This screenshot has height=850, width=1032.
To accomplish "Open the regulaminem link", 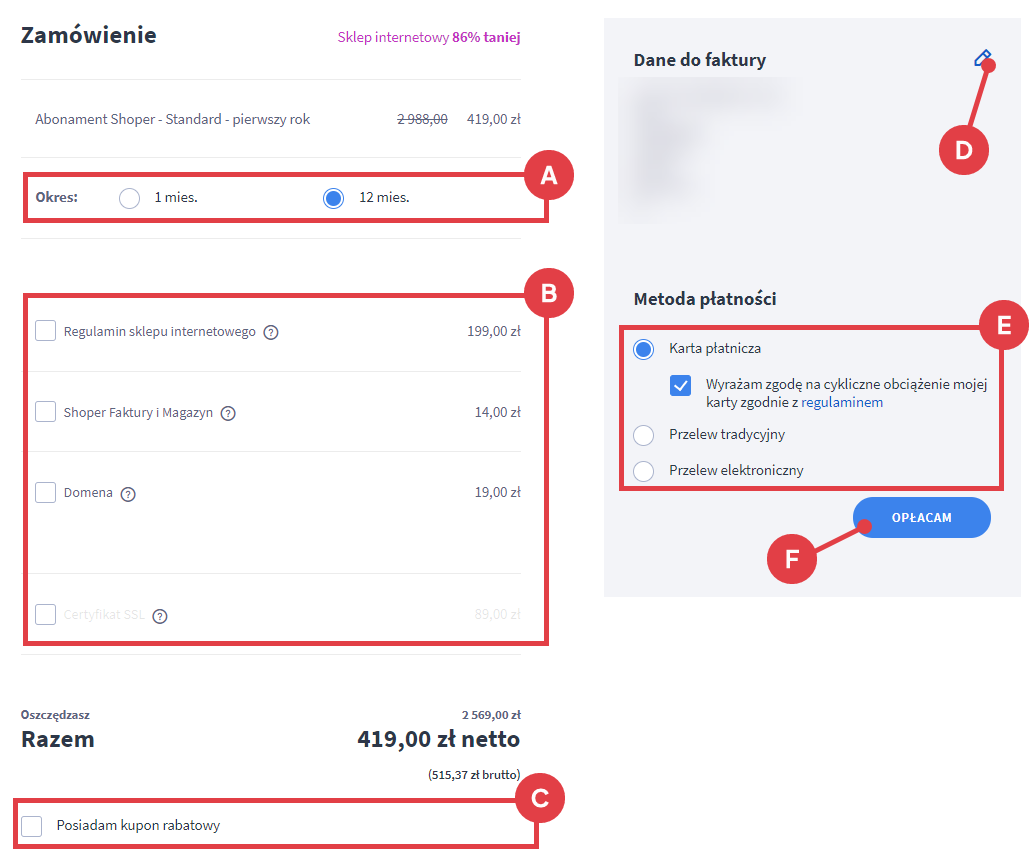I will click(842, 402).
